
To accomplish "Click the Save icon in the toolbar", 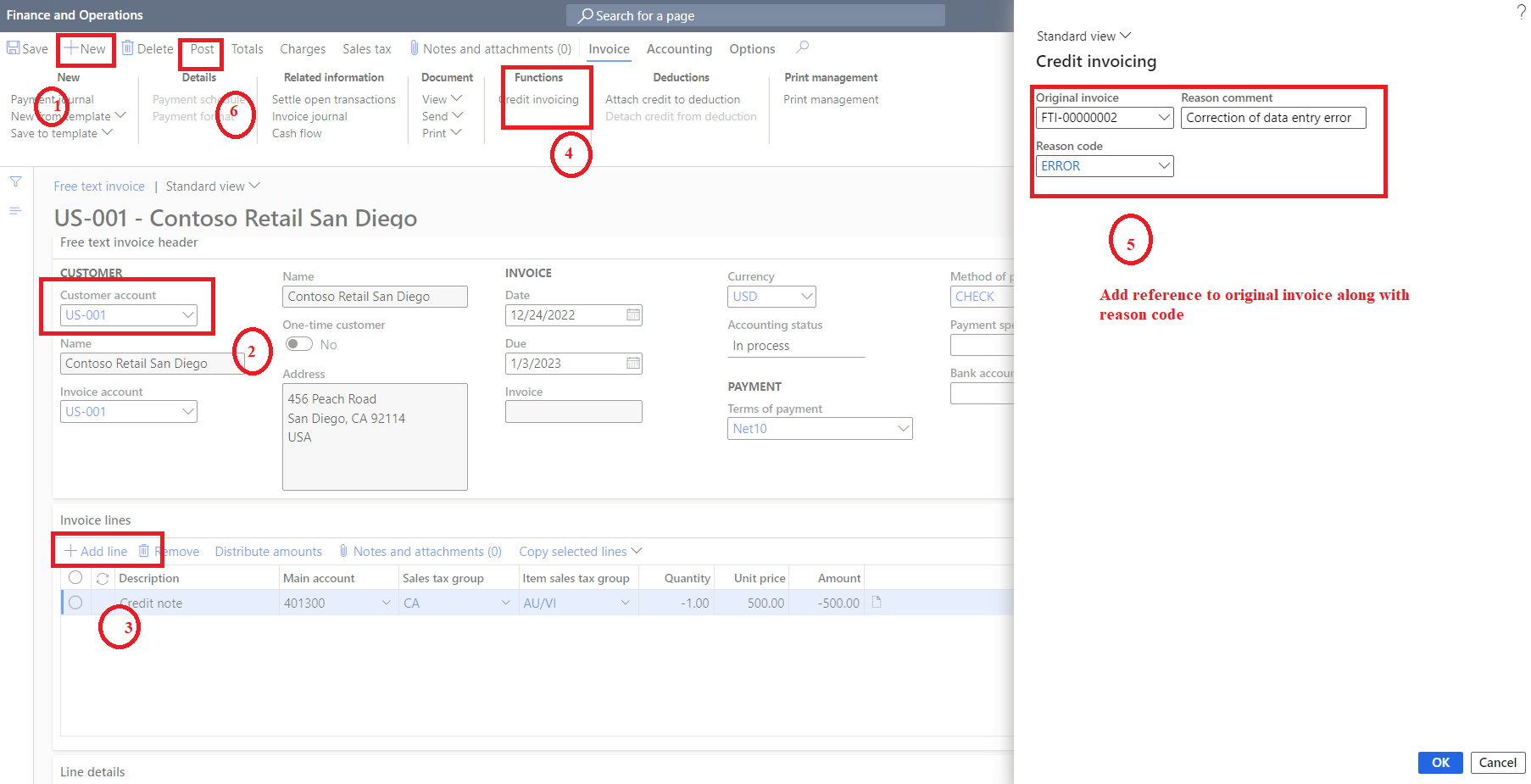I will [x=12, y=48].
